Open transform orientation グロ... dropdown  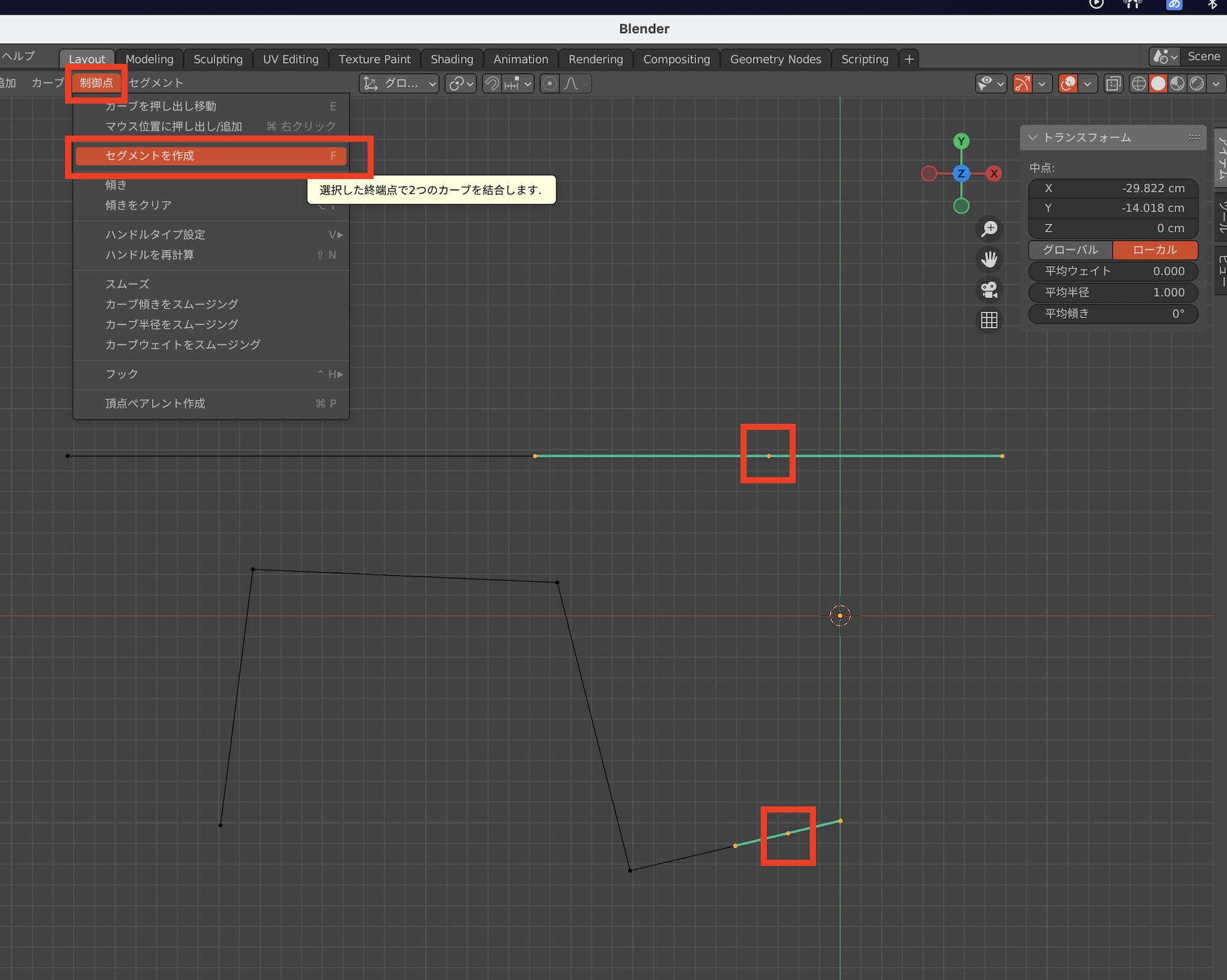(x=399, y=83)
